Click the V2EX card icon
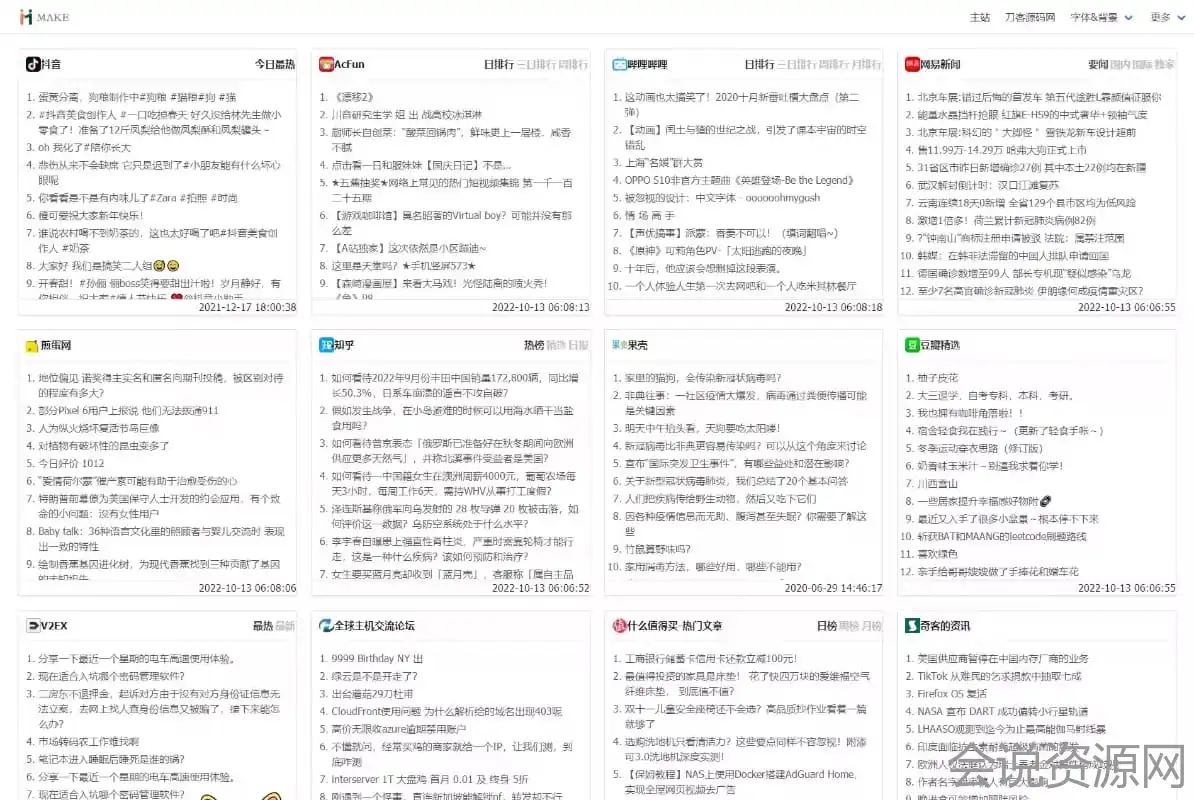Image resolution: width=1194 pixels, height=800 pixels. coord(33,625)
